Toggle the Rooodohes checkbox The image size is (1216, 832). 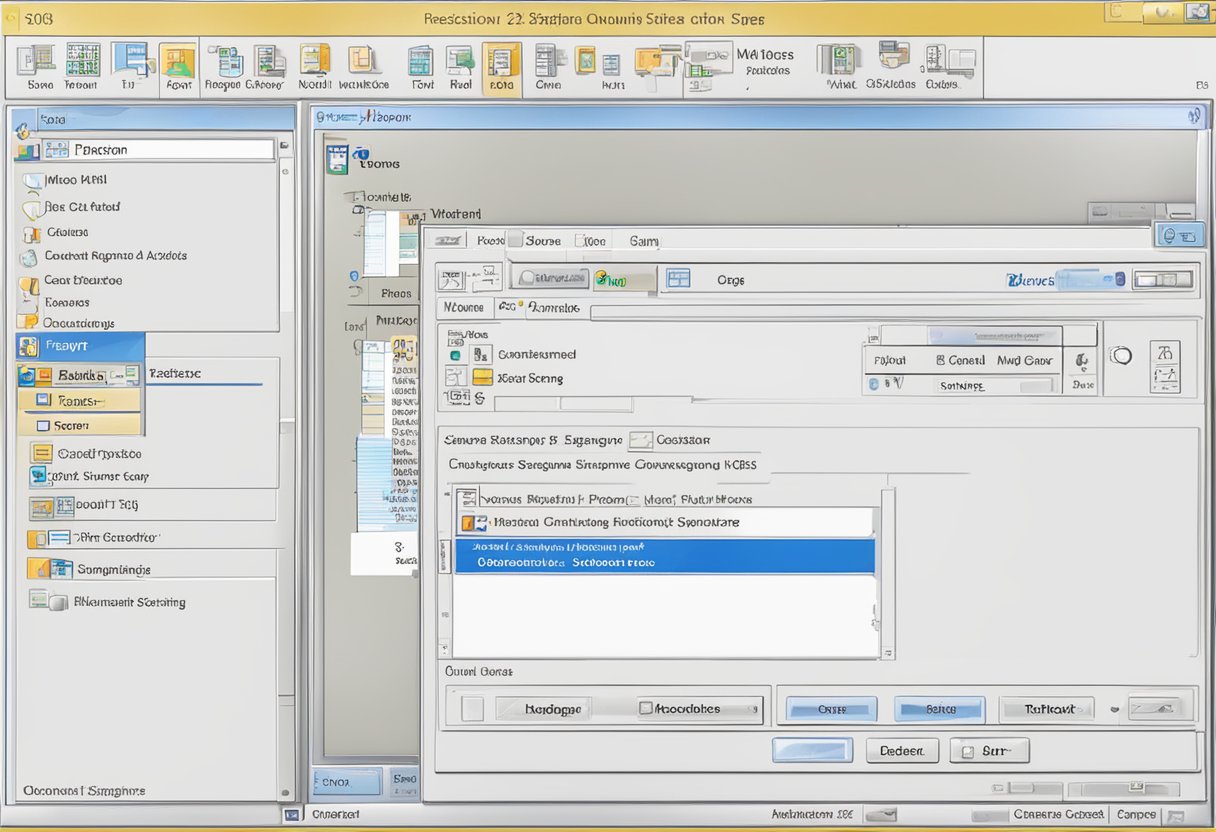pyautogui.click(x=645, y=709)
